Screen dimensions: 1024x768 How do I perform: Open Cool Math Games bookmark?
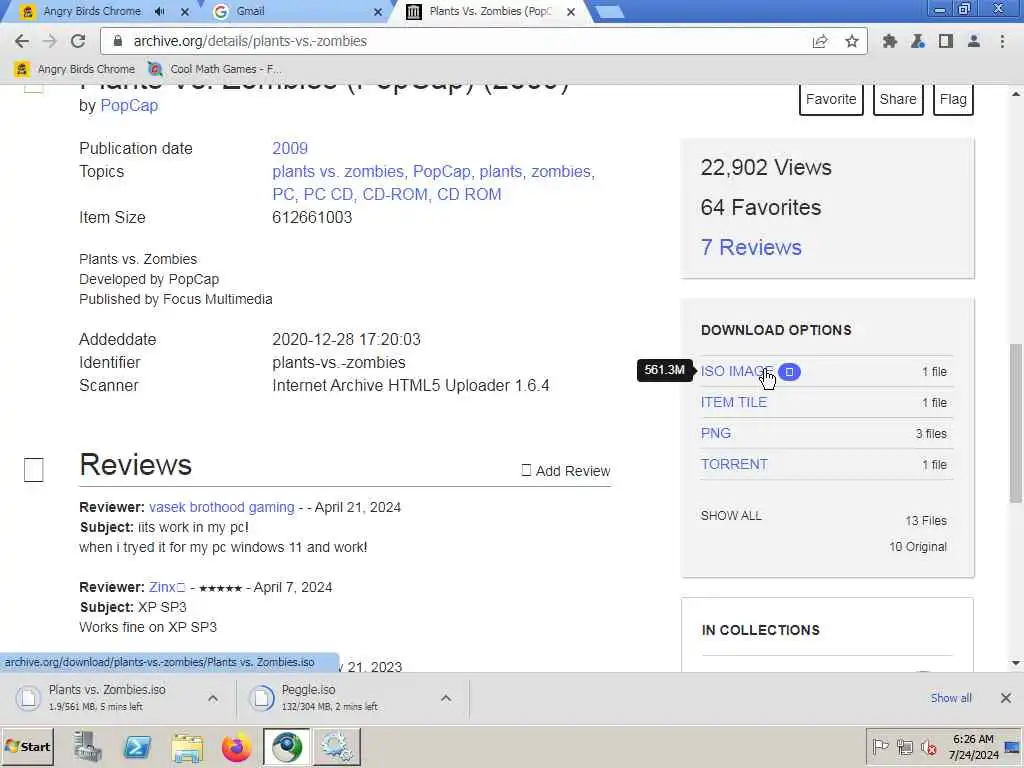point(215,69)
